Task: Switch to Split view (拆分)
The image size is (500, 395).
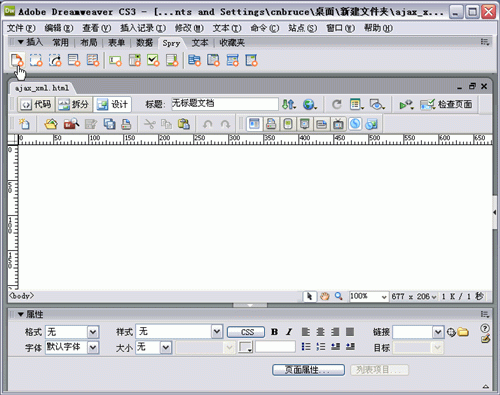Action: pos(74,105)
